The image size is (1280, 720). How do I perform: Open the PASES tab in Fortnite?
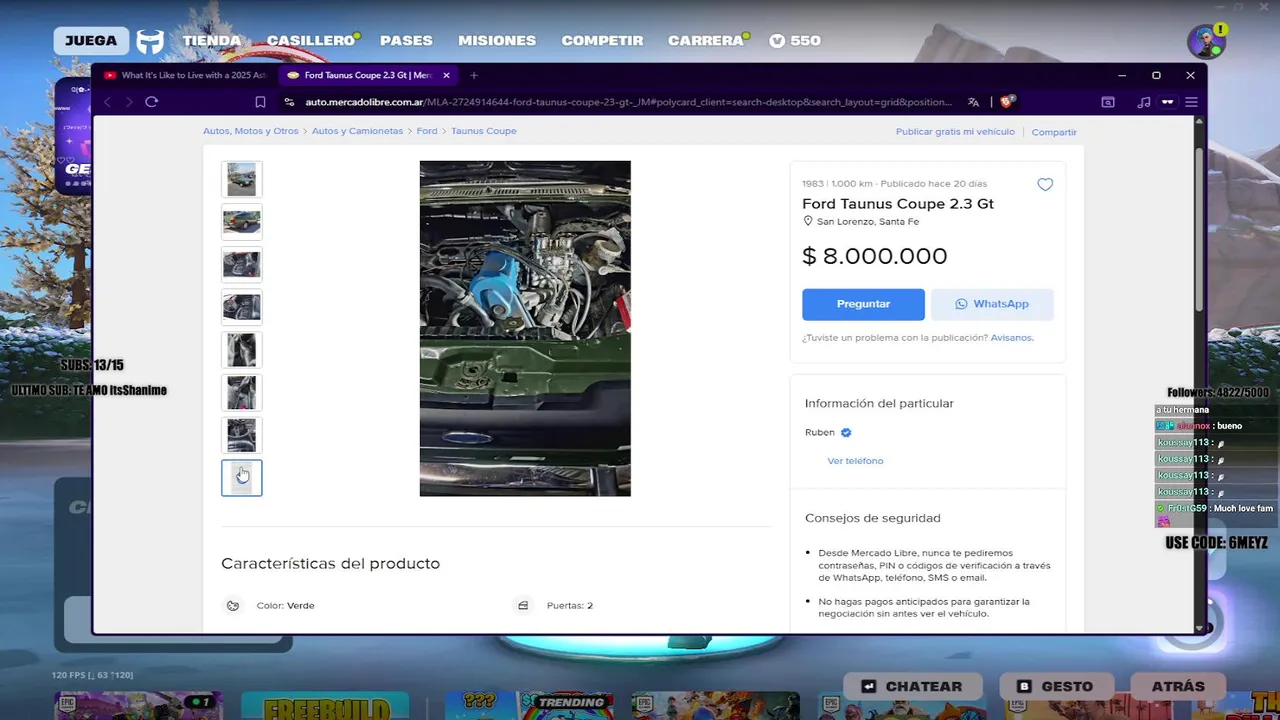[406, 41]
